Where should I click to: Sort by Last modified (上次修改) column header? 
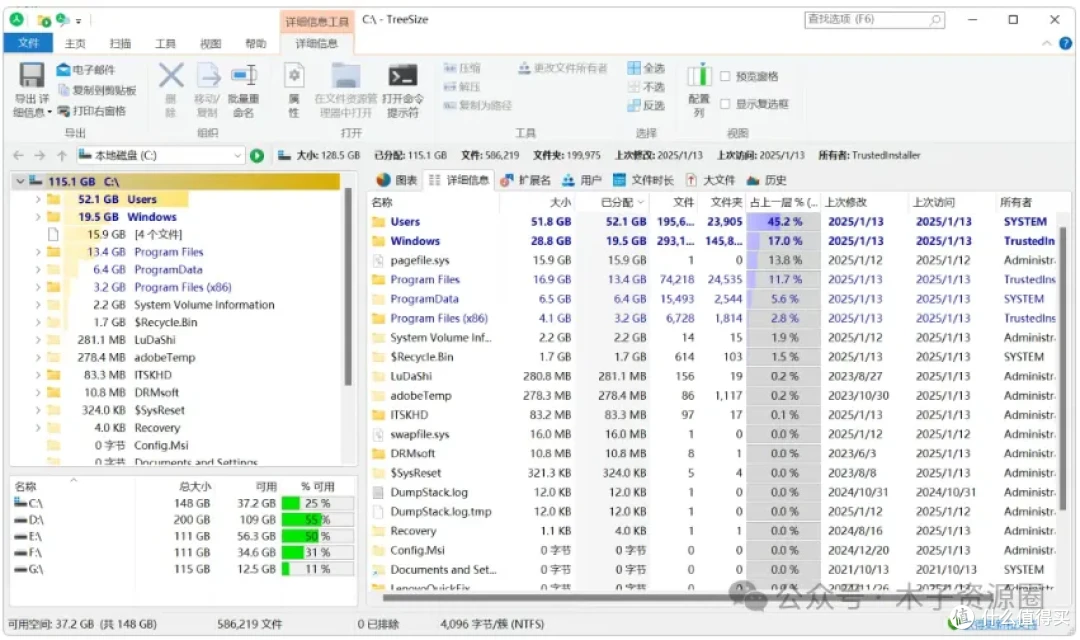(x=864, y=203)
